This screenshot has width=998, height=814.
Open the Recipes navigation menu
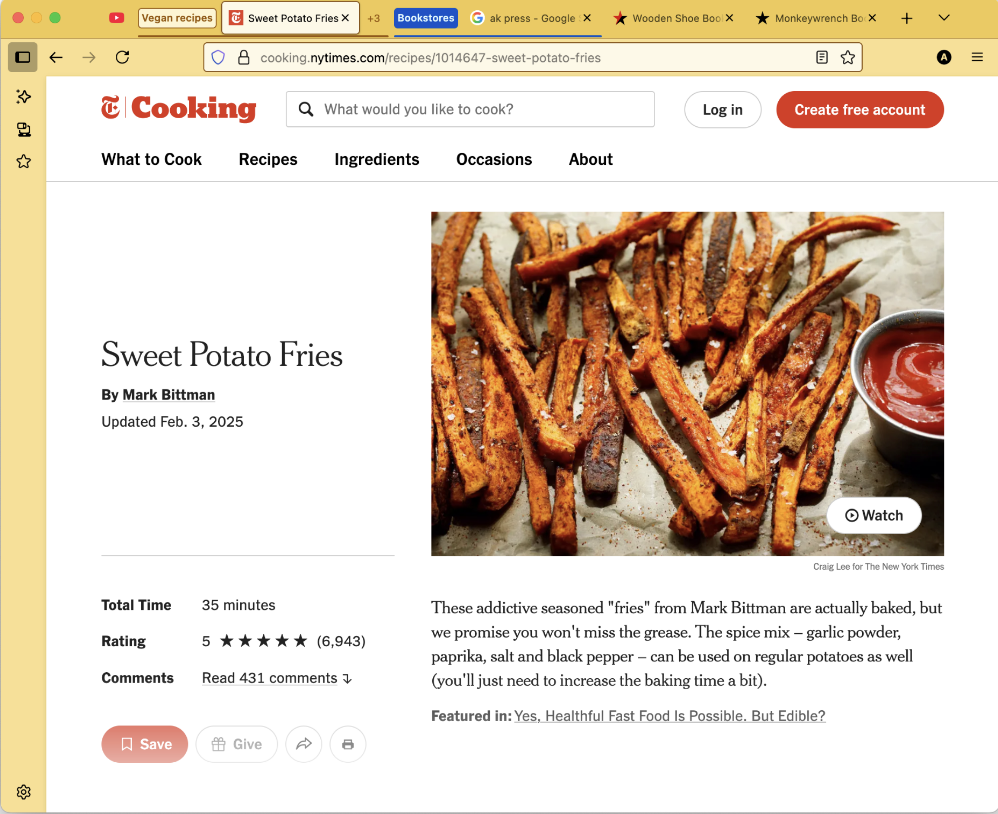[x=268, y=159]
